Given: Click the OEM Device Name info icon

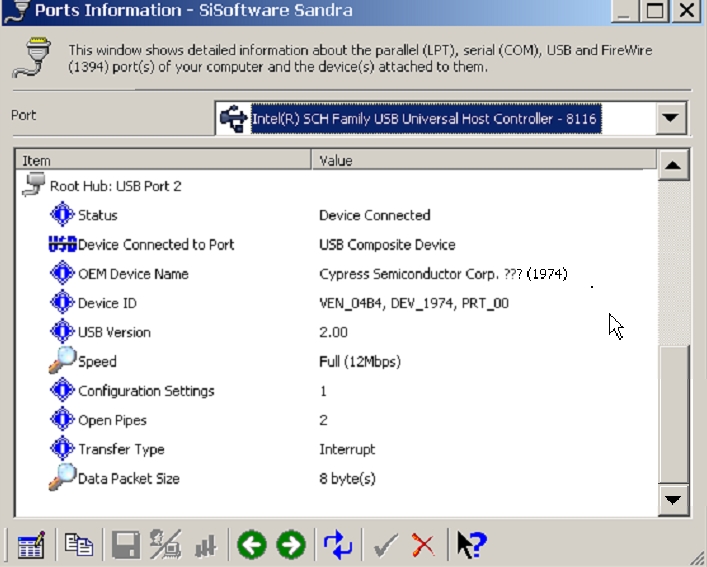Looking at the screenshot, I should coord(62,273).
